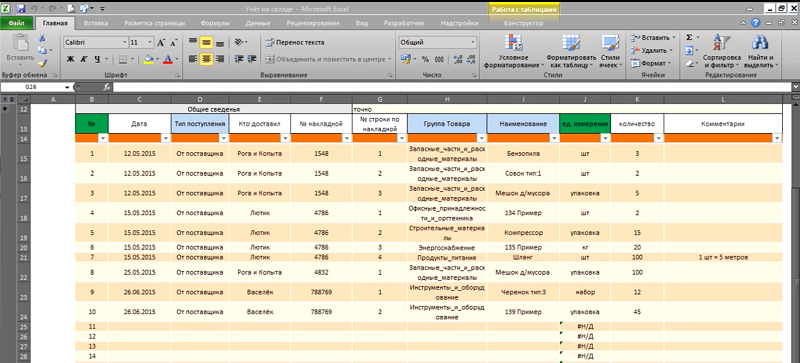This screenshot has height=363, width=800.
Task: Click the Increase decimal icon
Action: coord(457,60)
